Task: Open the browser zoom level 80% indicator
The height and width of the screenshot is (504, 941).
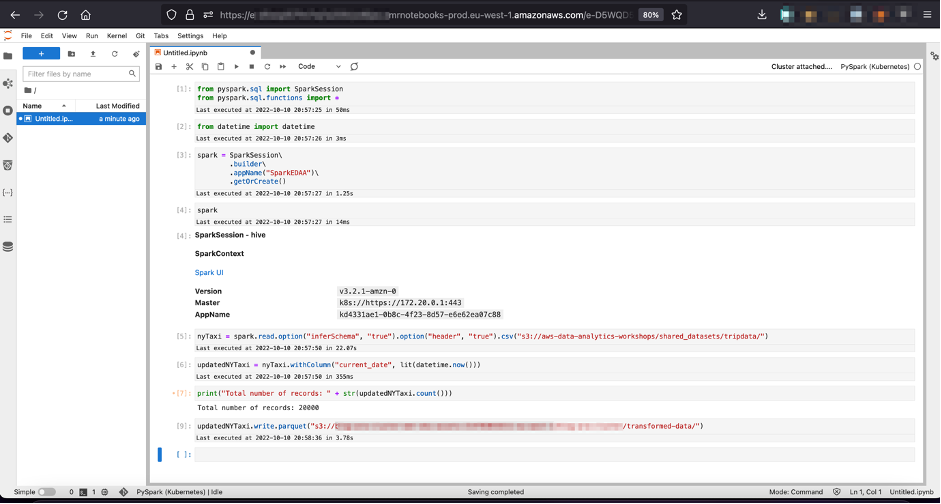Action: tap(651, 15)
